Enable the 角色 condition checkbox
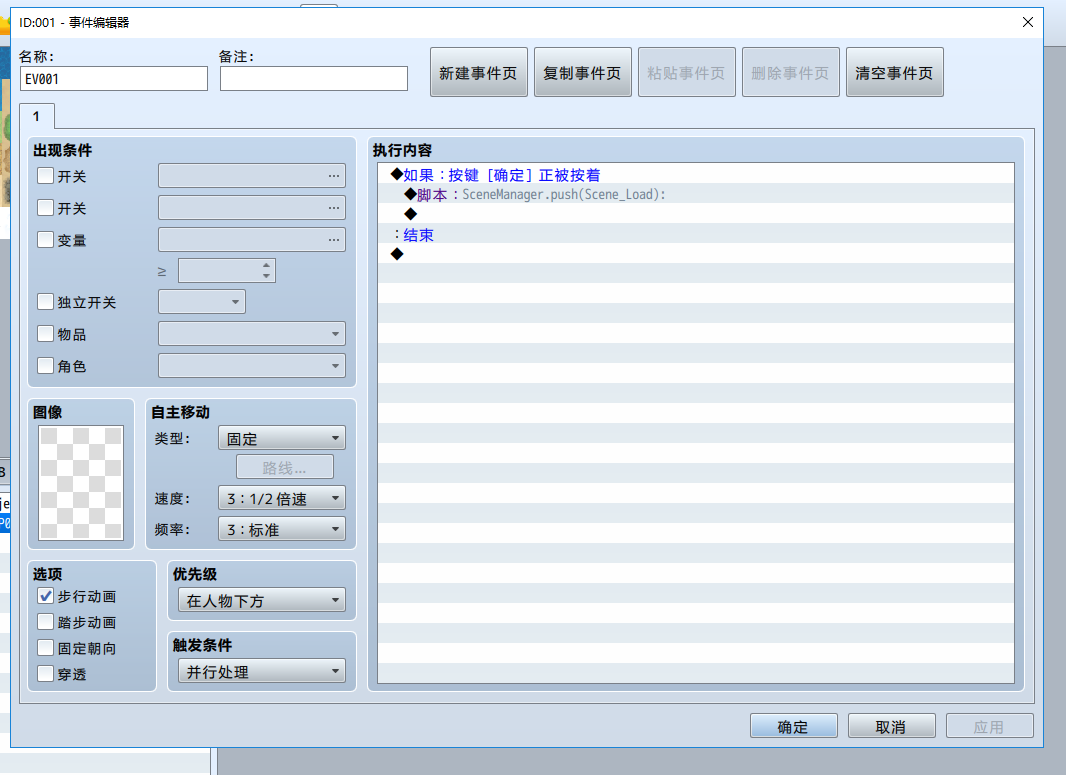Screen dimensions: 1066x775 click(46, 366)
